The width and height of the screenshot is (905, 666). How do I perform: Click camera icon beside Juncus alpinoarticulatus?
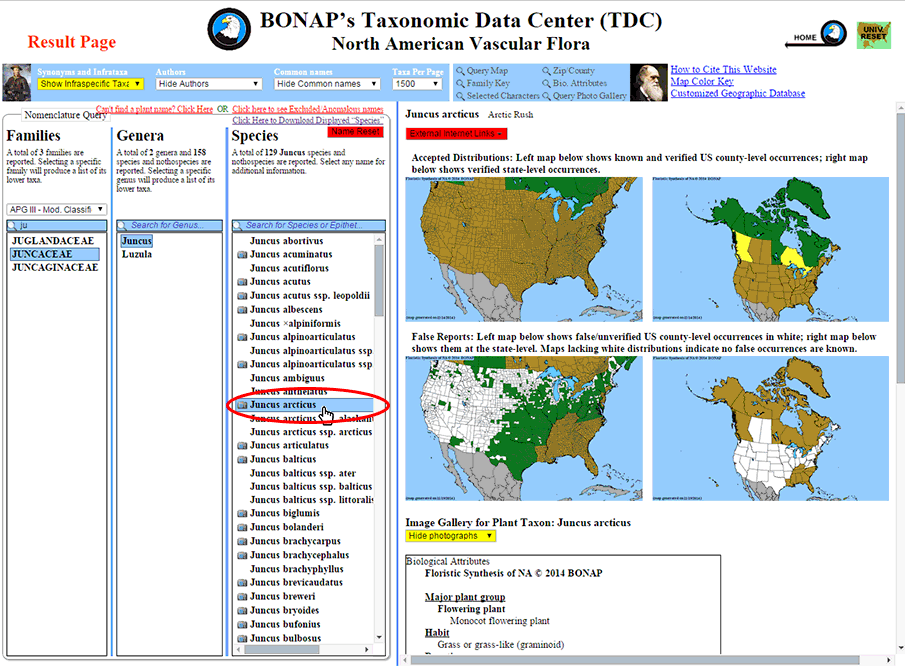[242, 337]
